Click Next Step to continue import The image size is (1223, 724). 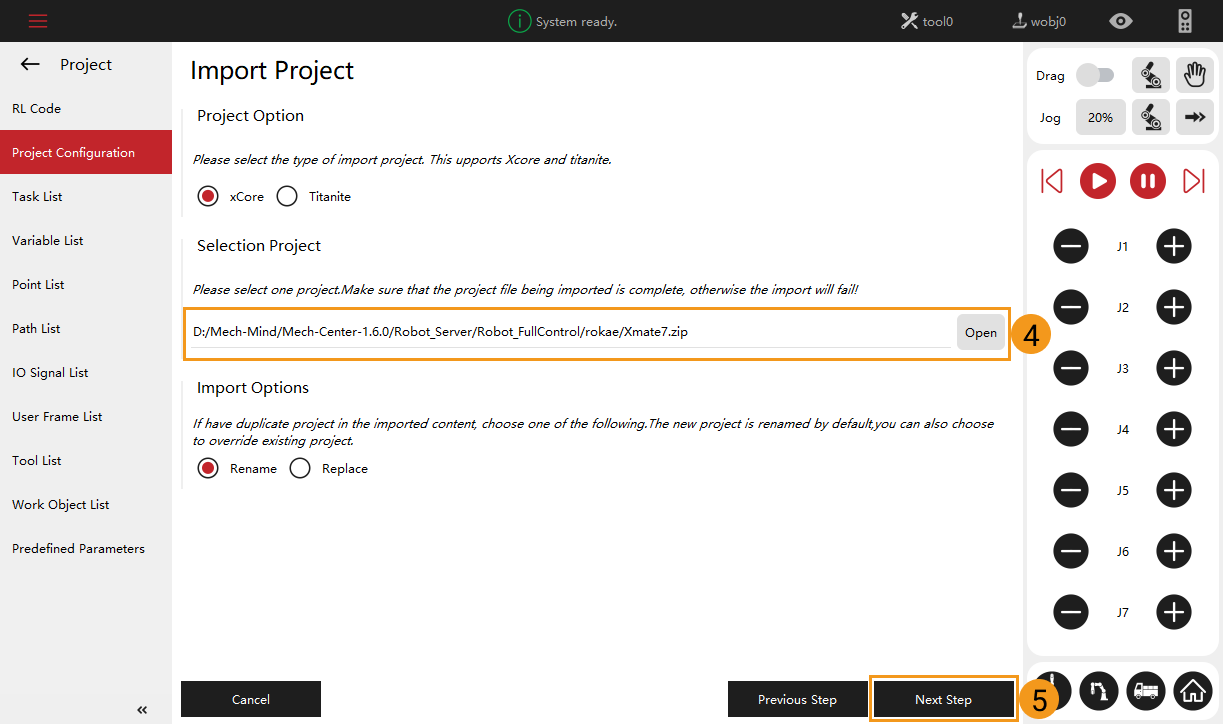click(x=942, y=699)
